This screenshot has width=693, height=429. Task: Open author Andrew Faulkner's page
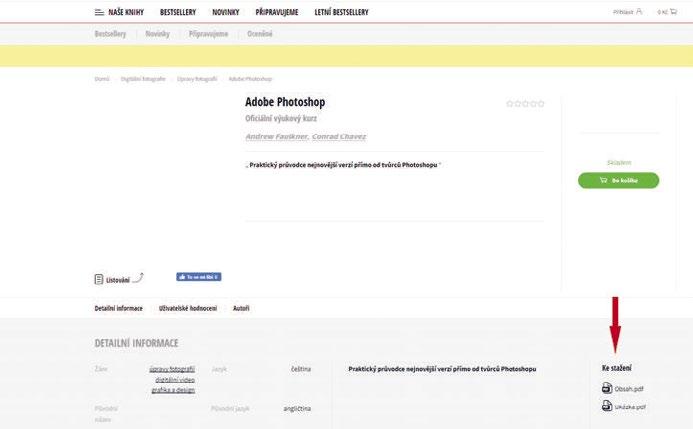277,137
